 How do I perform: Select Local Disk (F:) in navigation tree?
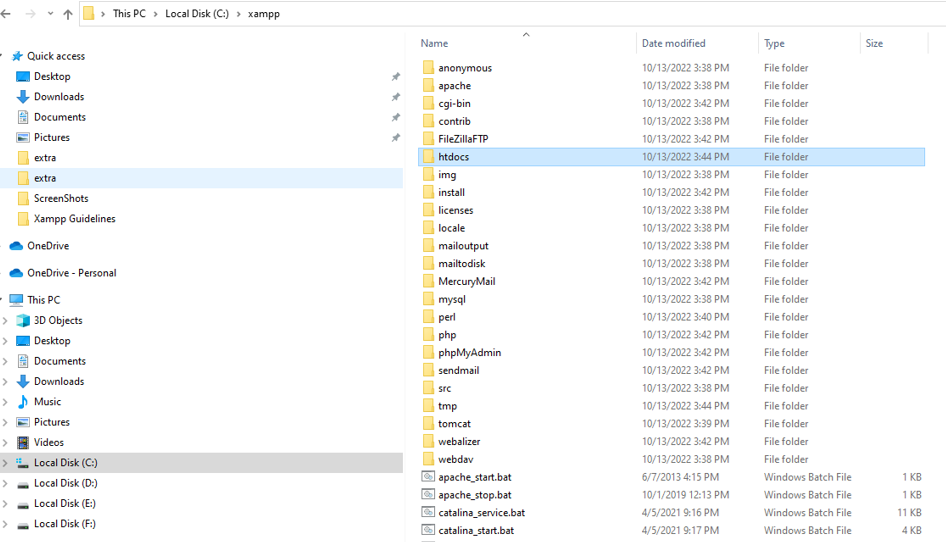click(x=65, y=524)
